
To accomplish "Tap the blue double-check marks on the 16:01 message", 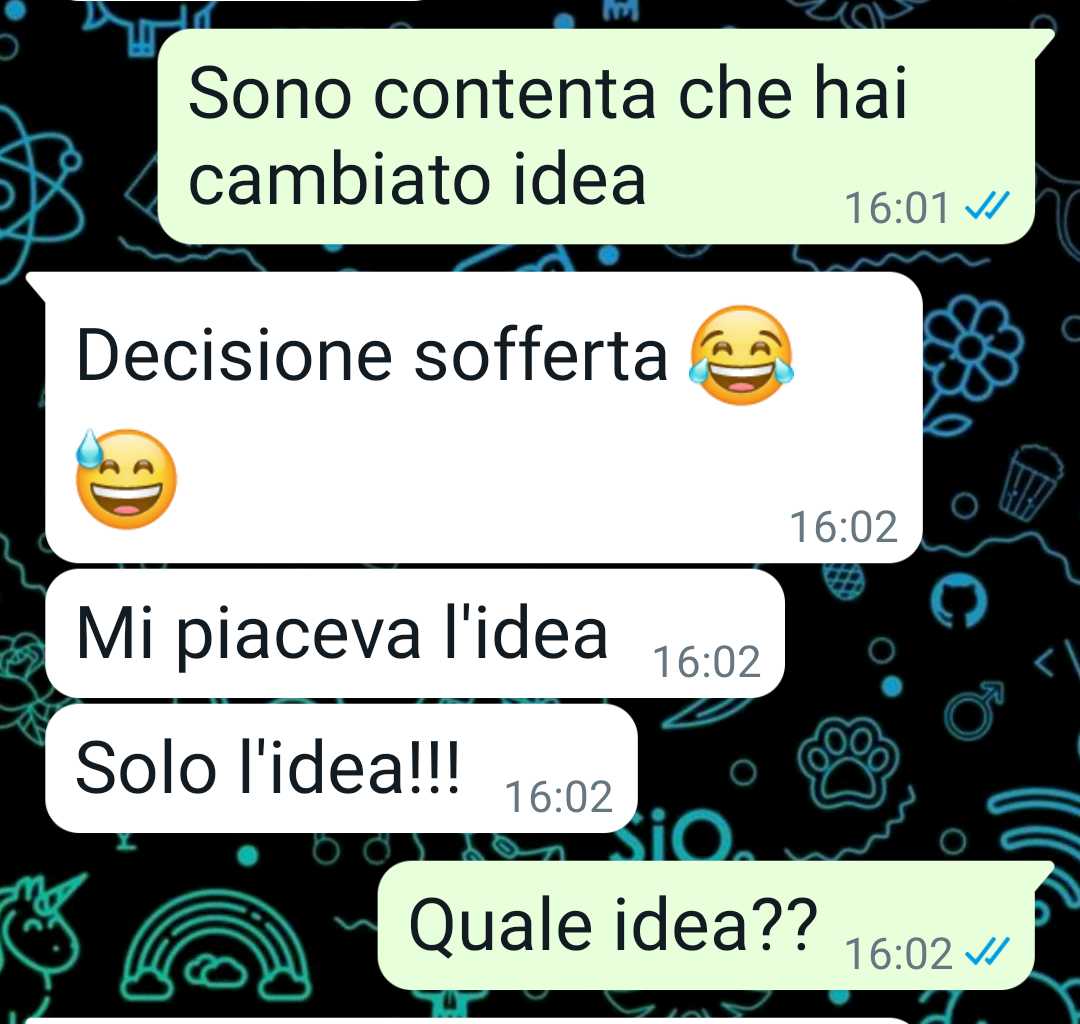I will 988,206.
